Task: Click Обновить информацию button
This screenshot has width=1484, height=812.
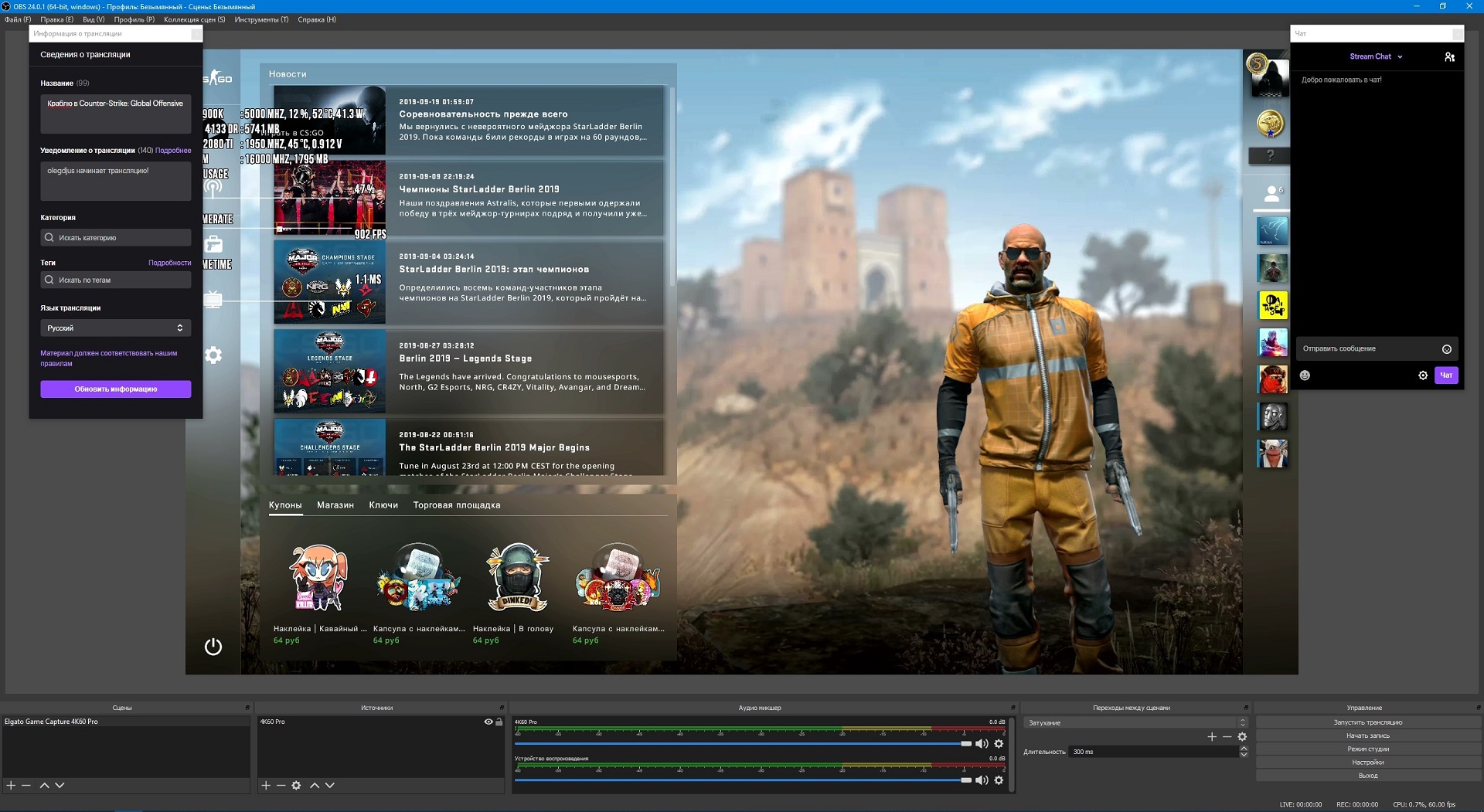Action: point(116,389)
